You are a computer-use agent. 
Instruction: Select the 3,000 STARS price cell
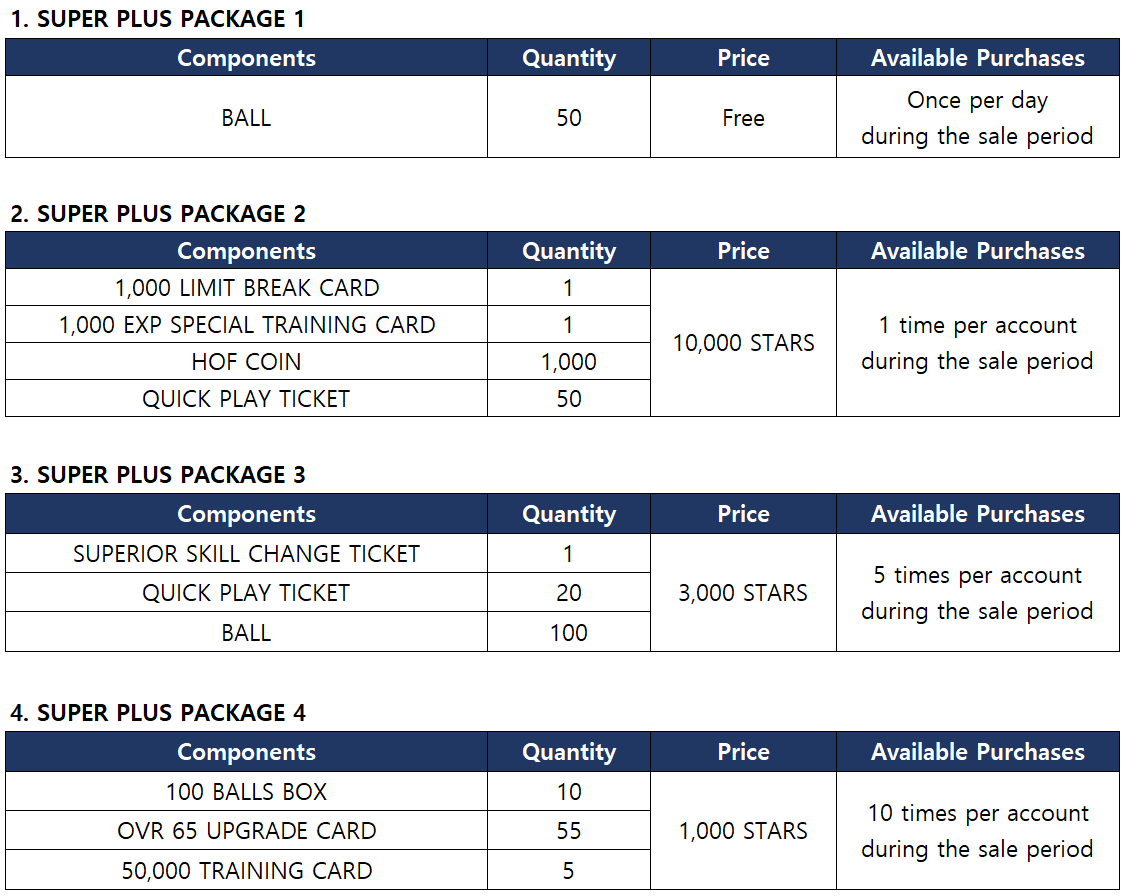[743, 593]
